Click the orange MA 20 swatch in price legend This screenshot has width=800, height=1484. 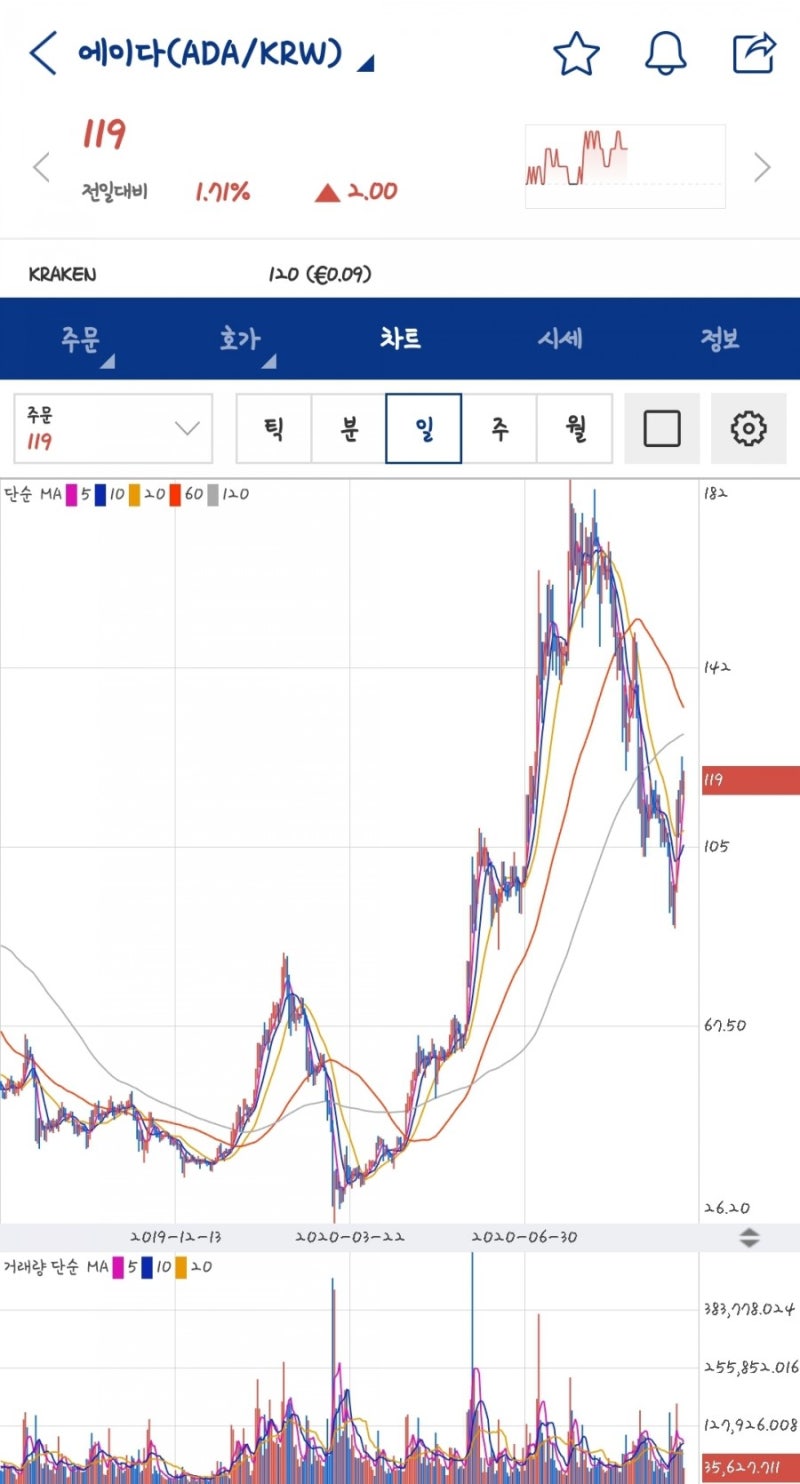click(135, 495)
